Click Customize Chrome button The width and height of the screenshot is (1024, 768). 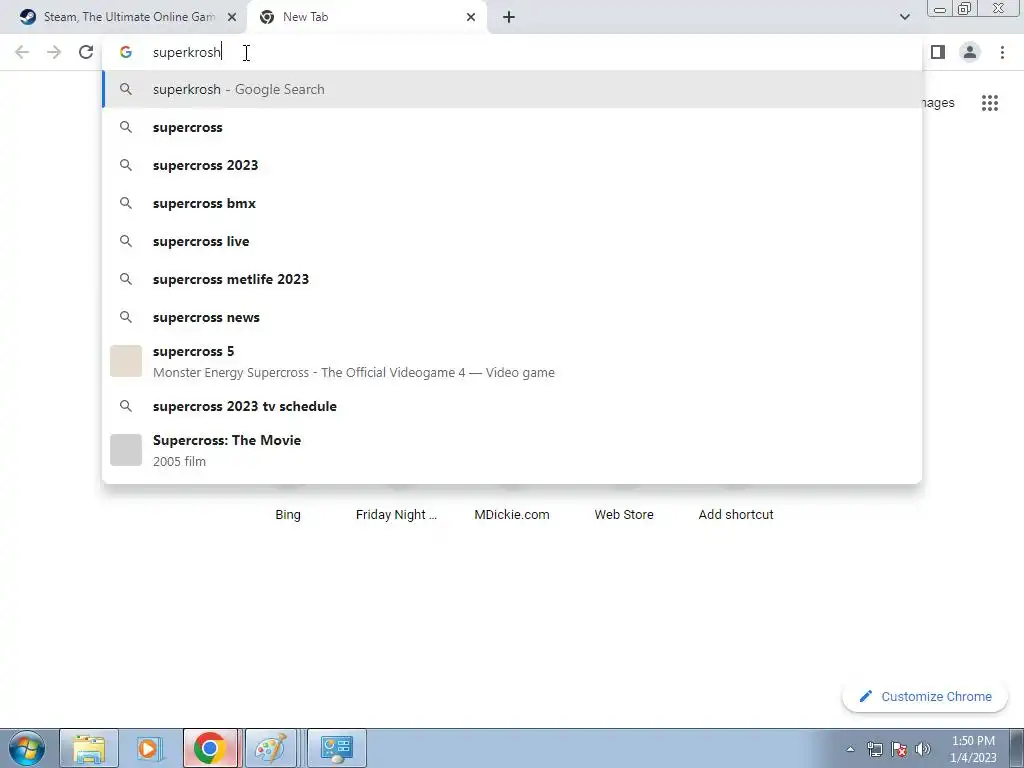[925, 696]
